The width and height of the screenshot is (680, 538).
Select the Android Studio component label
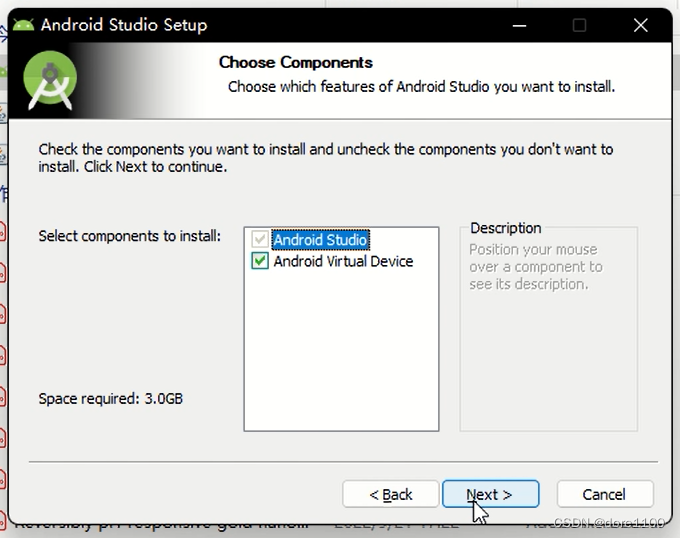(x=320, y=240)
